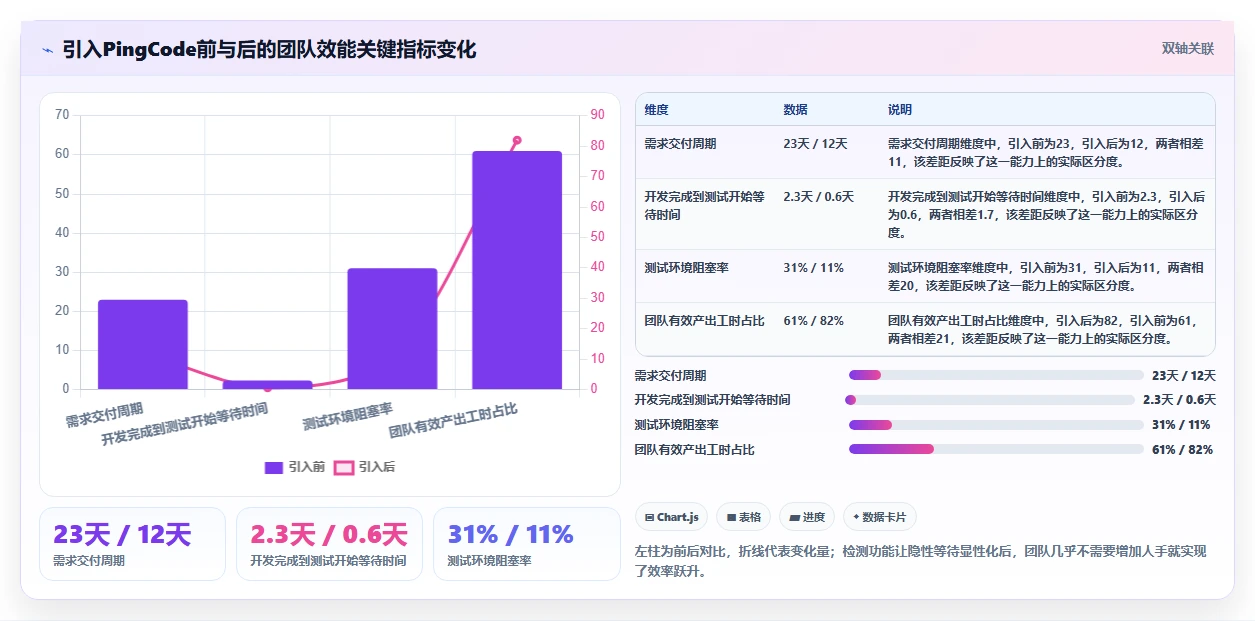Toggle the purple 引入前 legend swatch
Viewport: 1255px width, 621px height.
click(274, 467)
